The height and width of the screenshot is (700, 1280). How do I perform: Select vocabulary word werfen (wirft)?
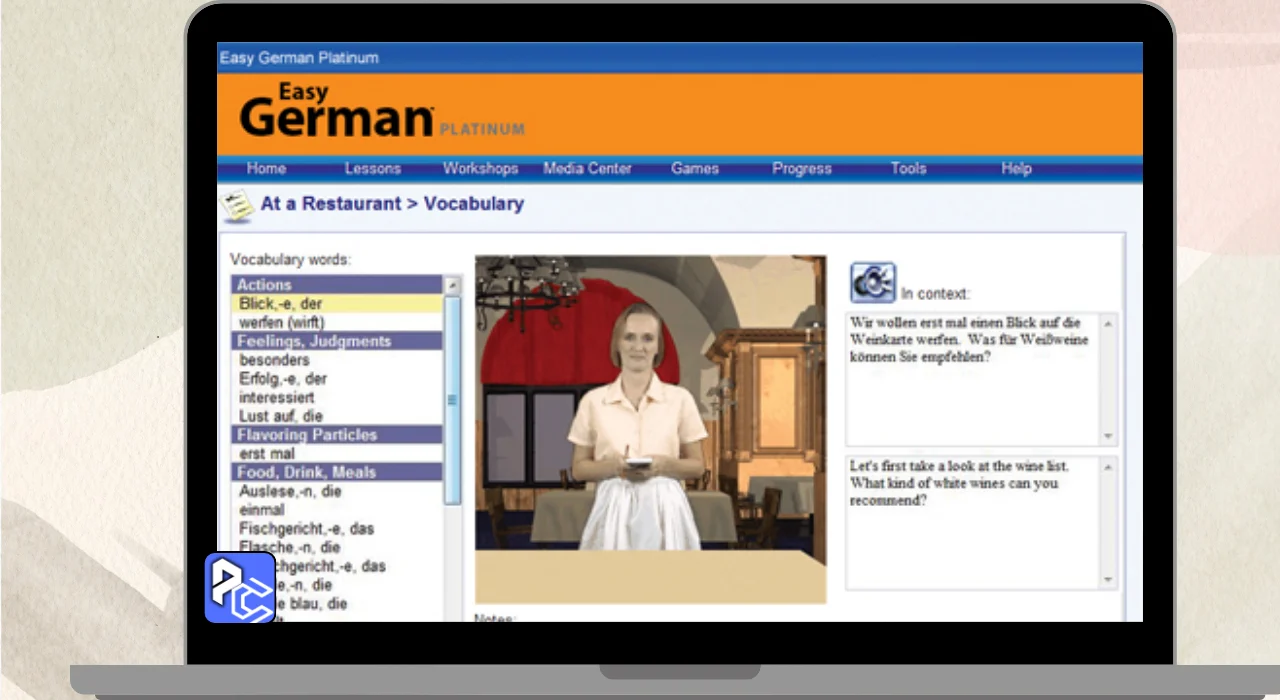click(337, 322)
